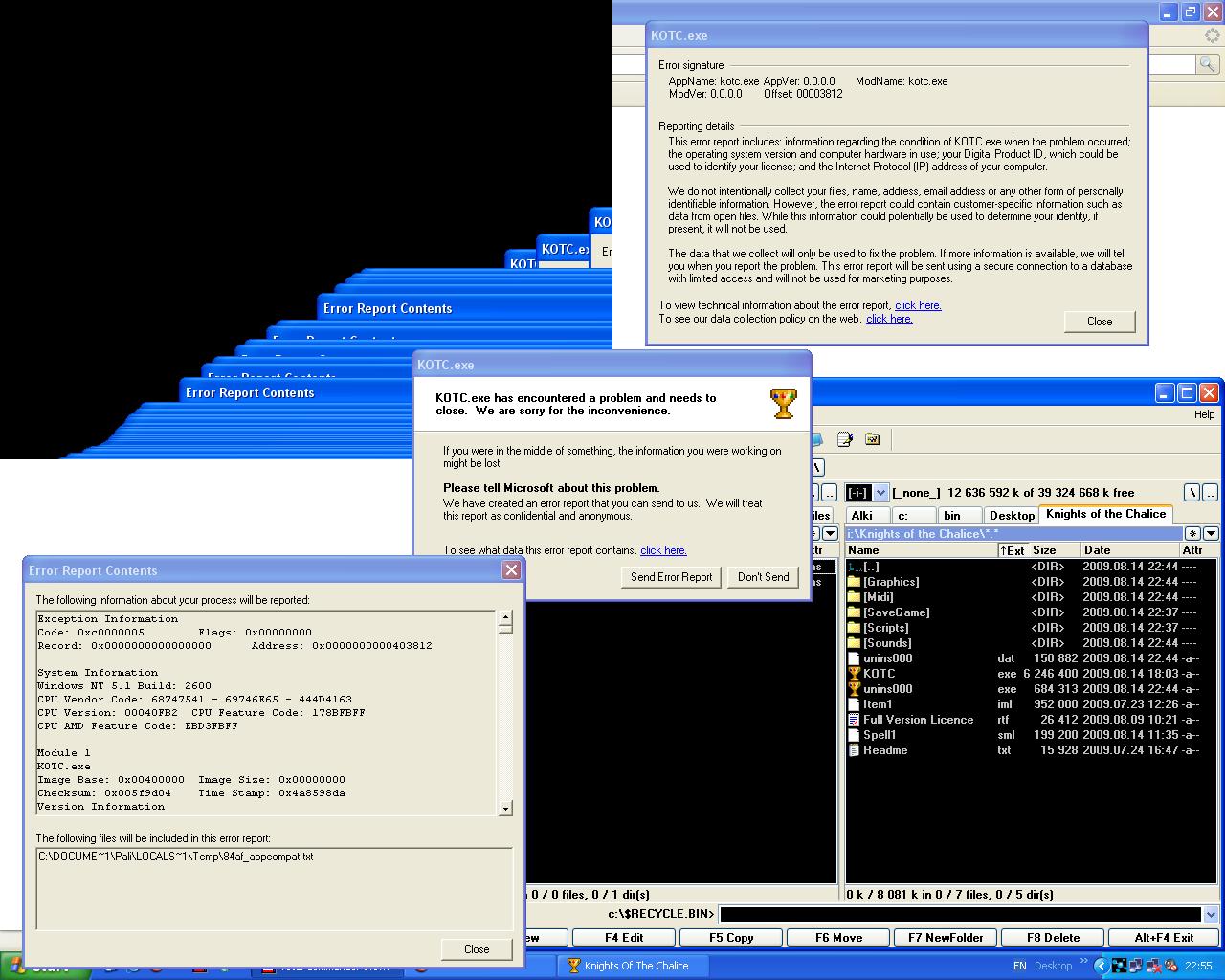1225x980 pixels.
Task: Click the trophy icon on taskbar Knights button
Action: (x=574, y=966)
